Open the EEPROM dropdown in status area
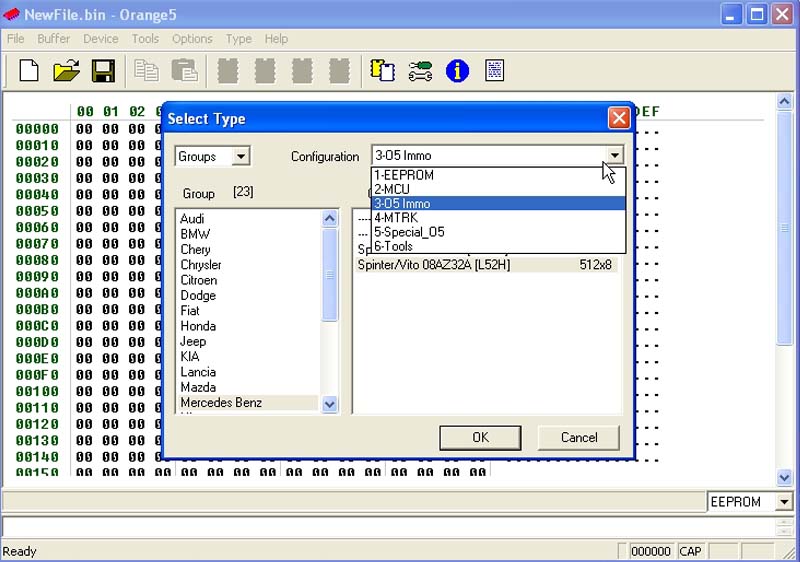 click(x=784, y=502)
